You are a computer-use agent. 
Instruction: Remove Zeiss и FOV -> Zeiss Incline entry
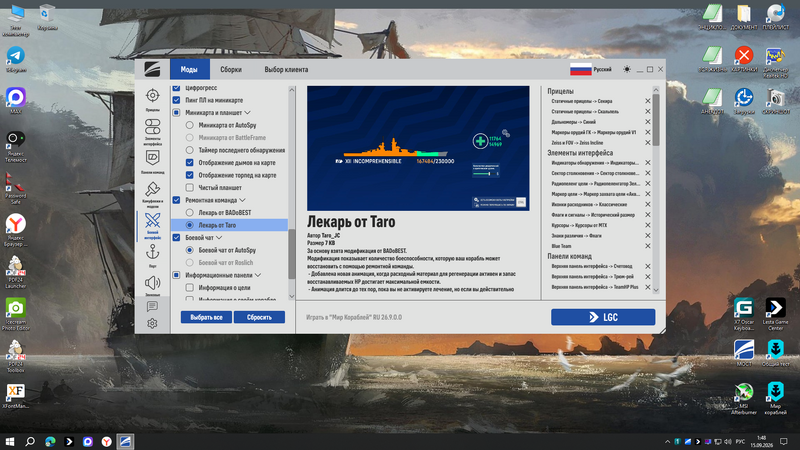pyautogui.click(x=647, y=143)
